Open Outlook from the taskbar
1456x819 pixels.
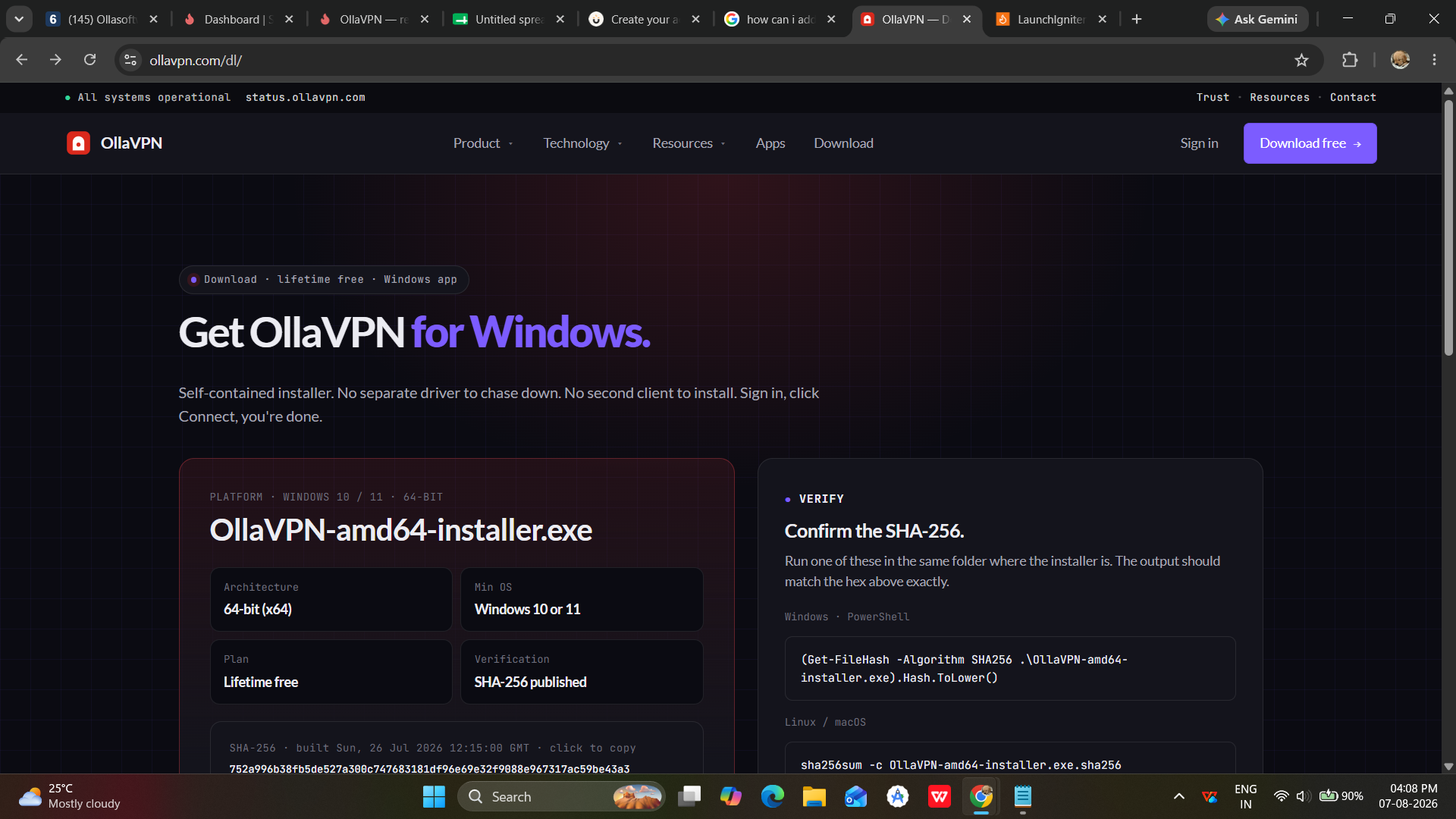tap(856, 796)
